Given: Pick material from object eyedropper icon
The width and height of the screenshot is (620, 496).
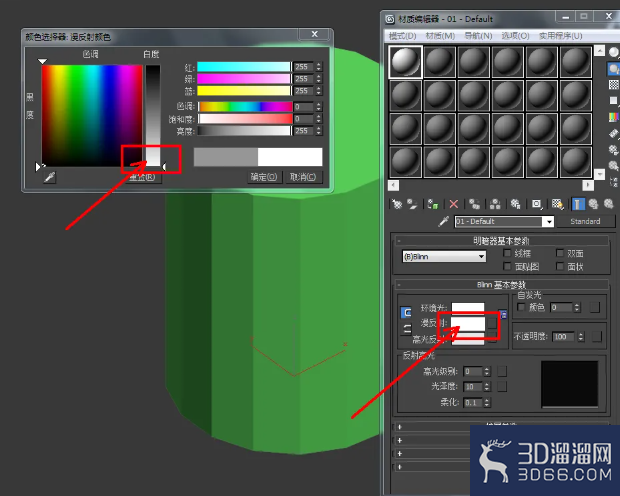Looking at the screenshot, I should click(444, 221).
